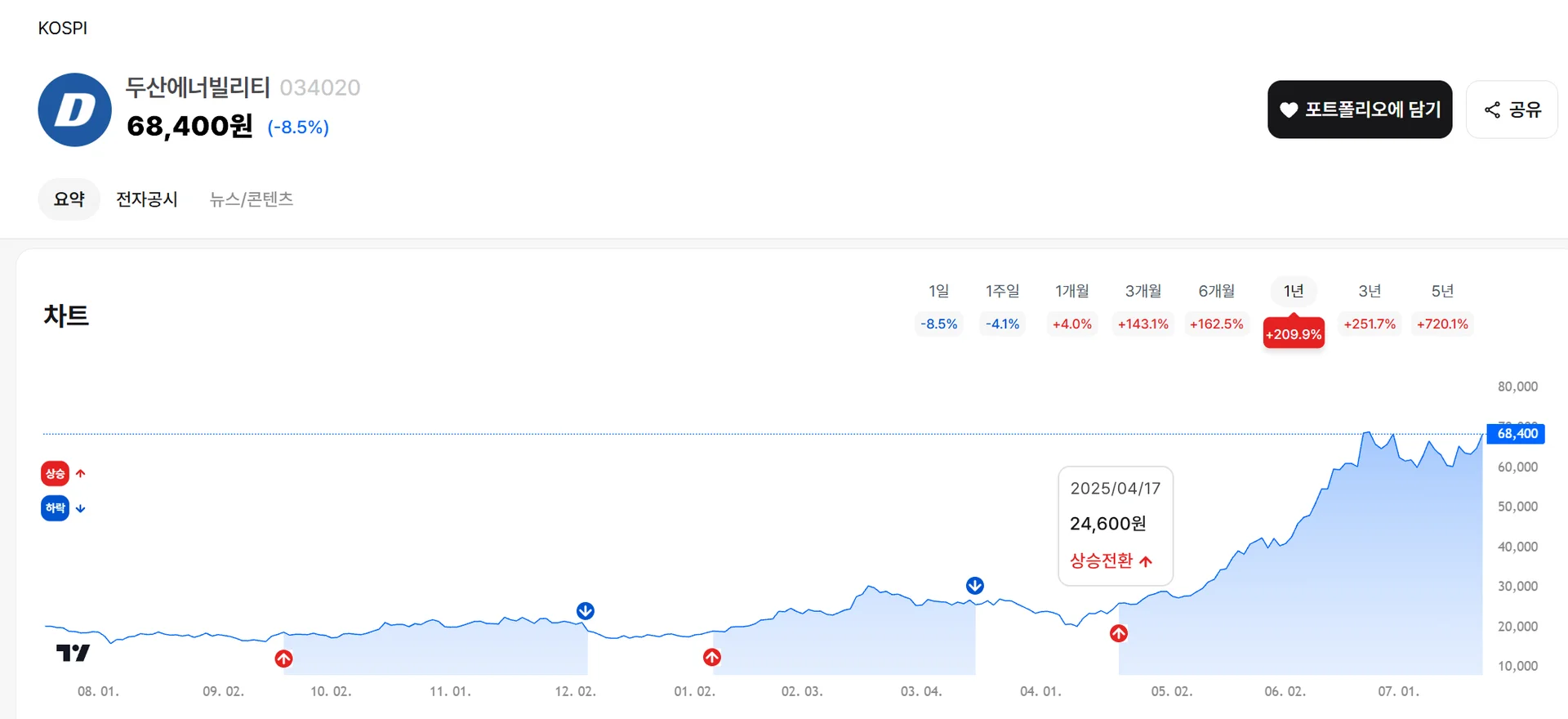Select the 3년 chart period
1568x719 pixels.
point(1370,291)
